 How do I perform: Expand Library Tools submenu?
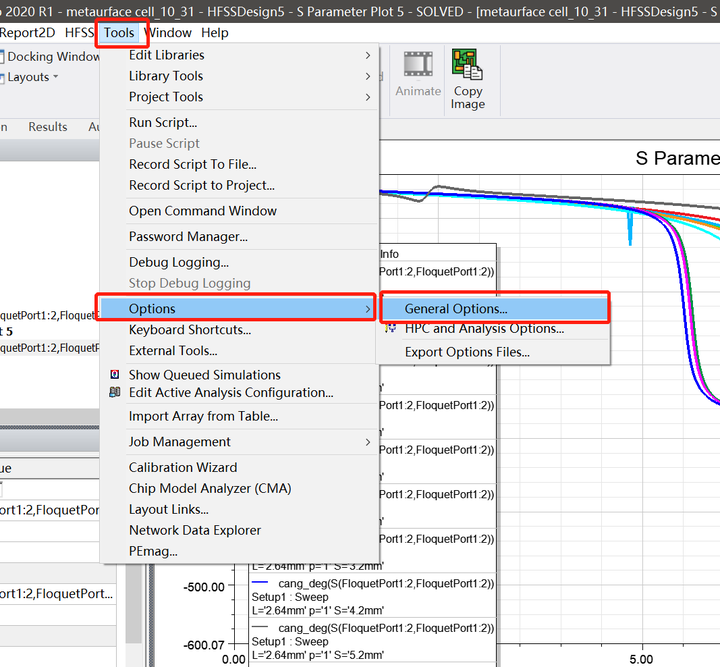click(x=239, y=76)
